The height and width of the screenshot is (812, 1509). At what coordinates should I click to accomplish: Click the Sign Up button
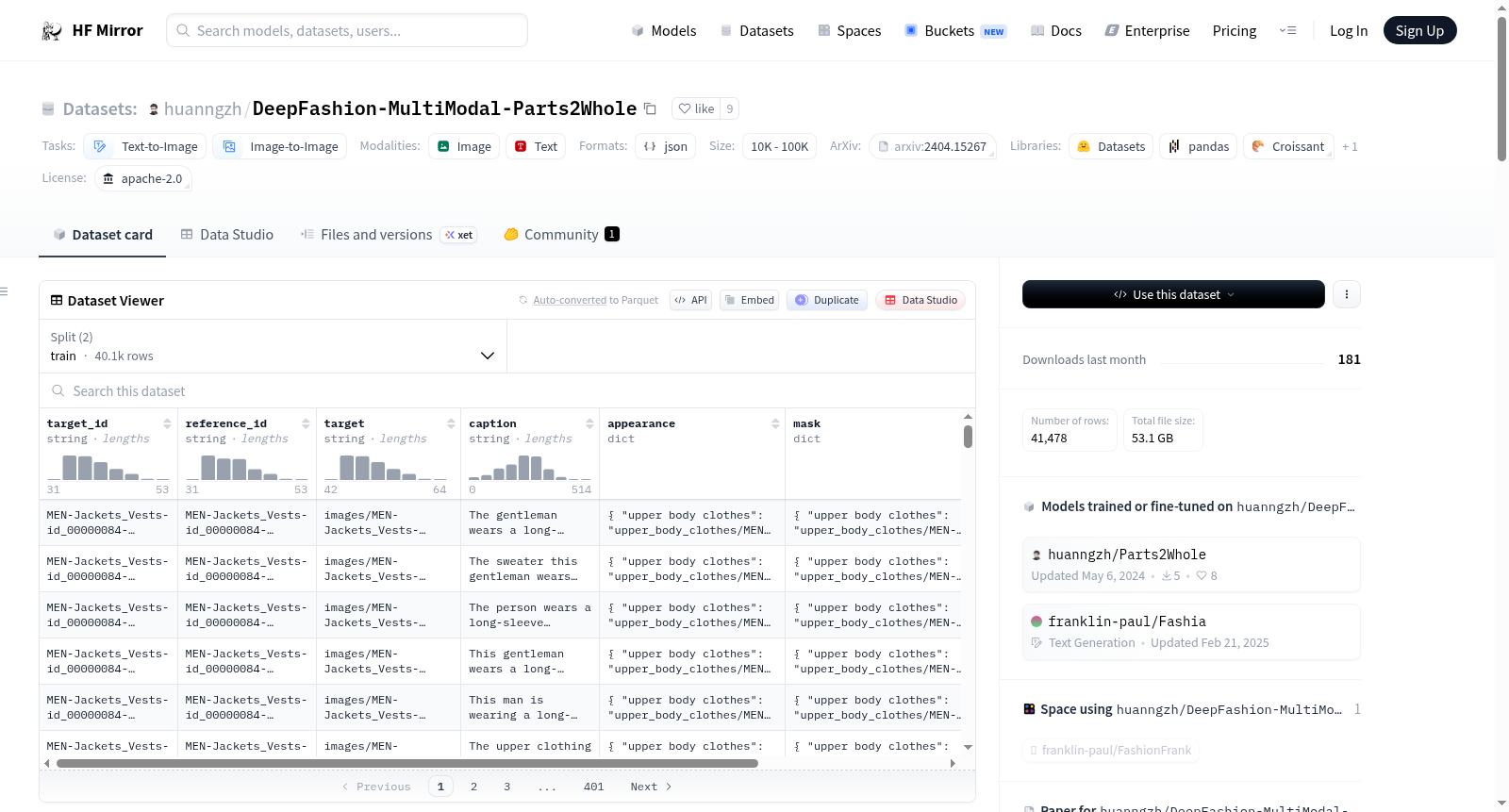click(1419, 30)
